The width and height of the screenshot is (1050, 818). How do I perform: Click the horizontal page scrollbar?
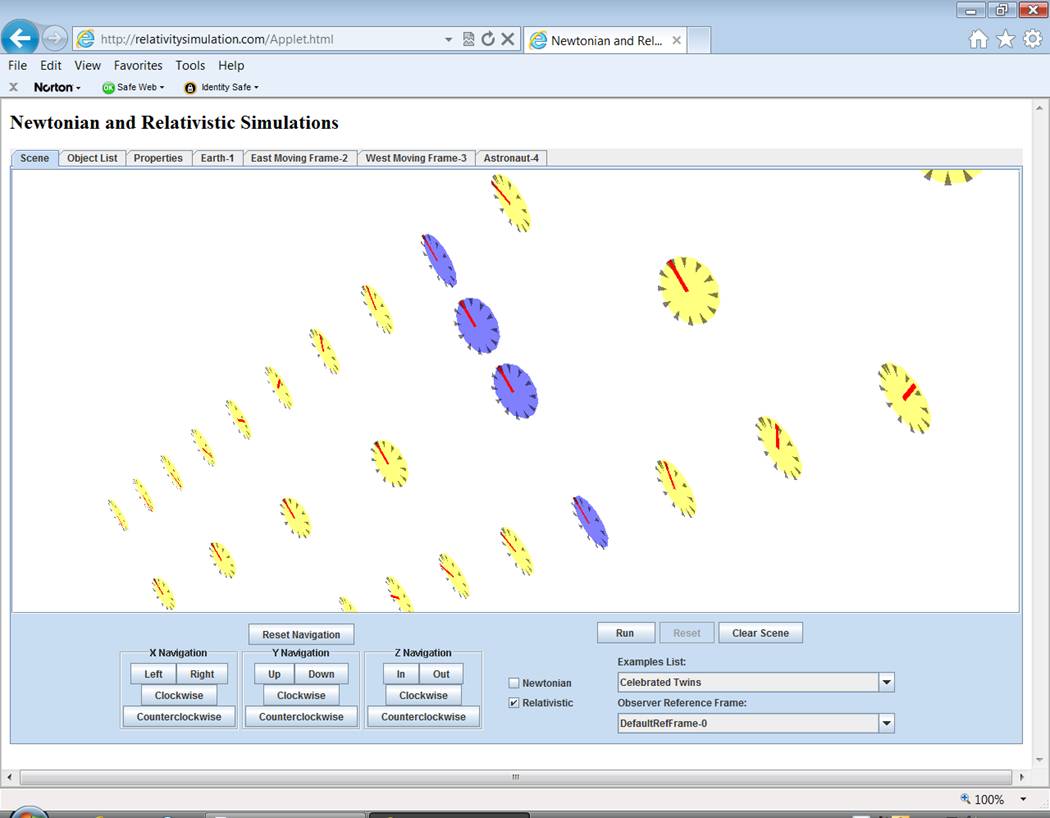coord(515,777)
